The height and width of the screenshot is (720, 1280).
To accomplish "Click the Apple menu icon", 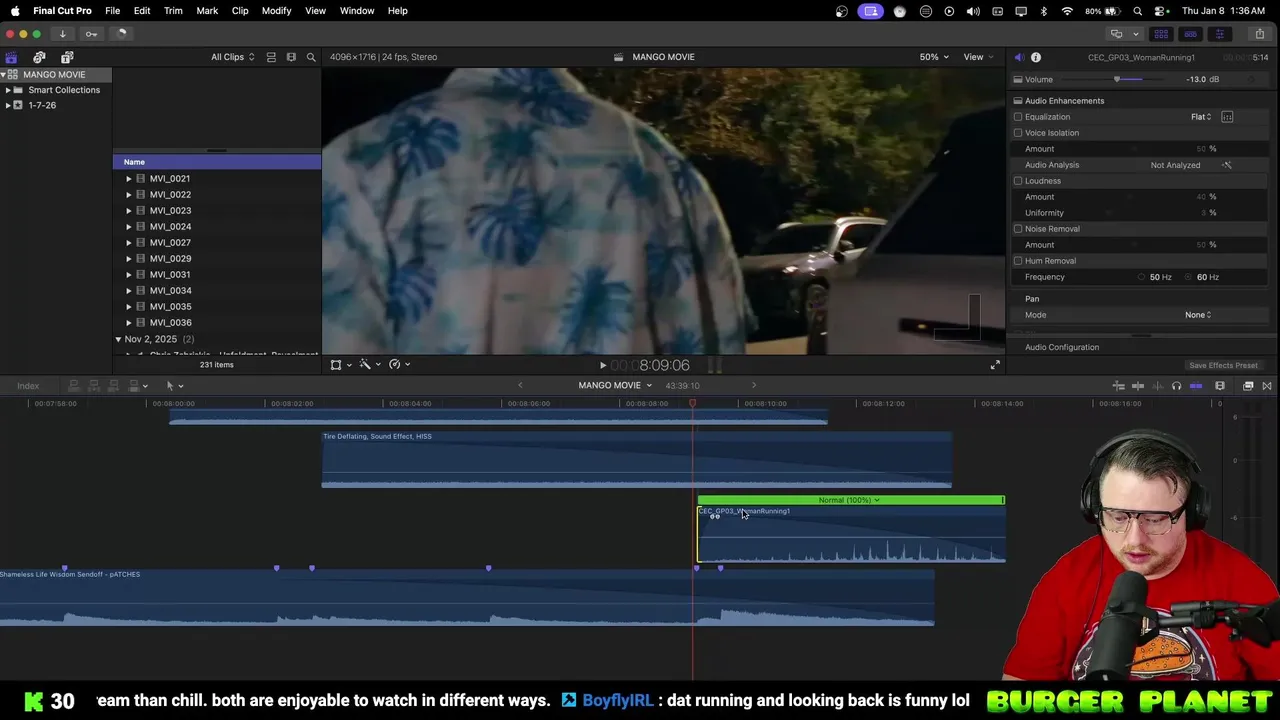I will pos(15,11).
